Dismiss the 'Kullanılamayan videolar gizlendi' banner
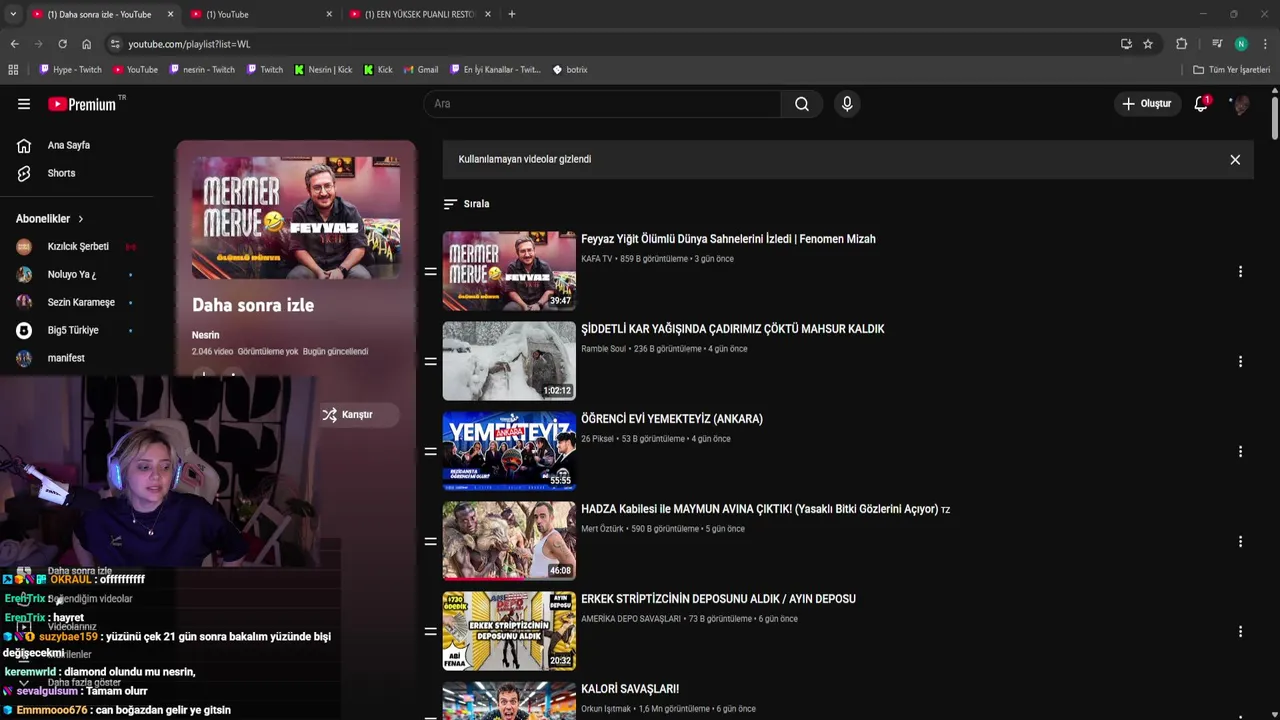Image resolution: width=1280 pixels, height=720 pixels. pyautogui.click(x=1235, y=160)
